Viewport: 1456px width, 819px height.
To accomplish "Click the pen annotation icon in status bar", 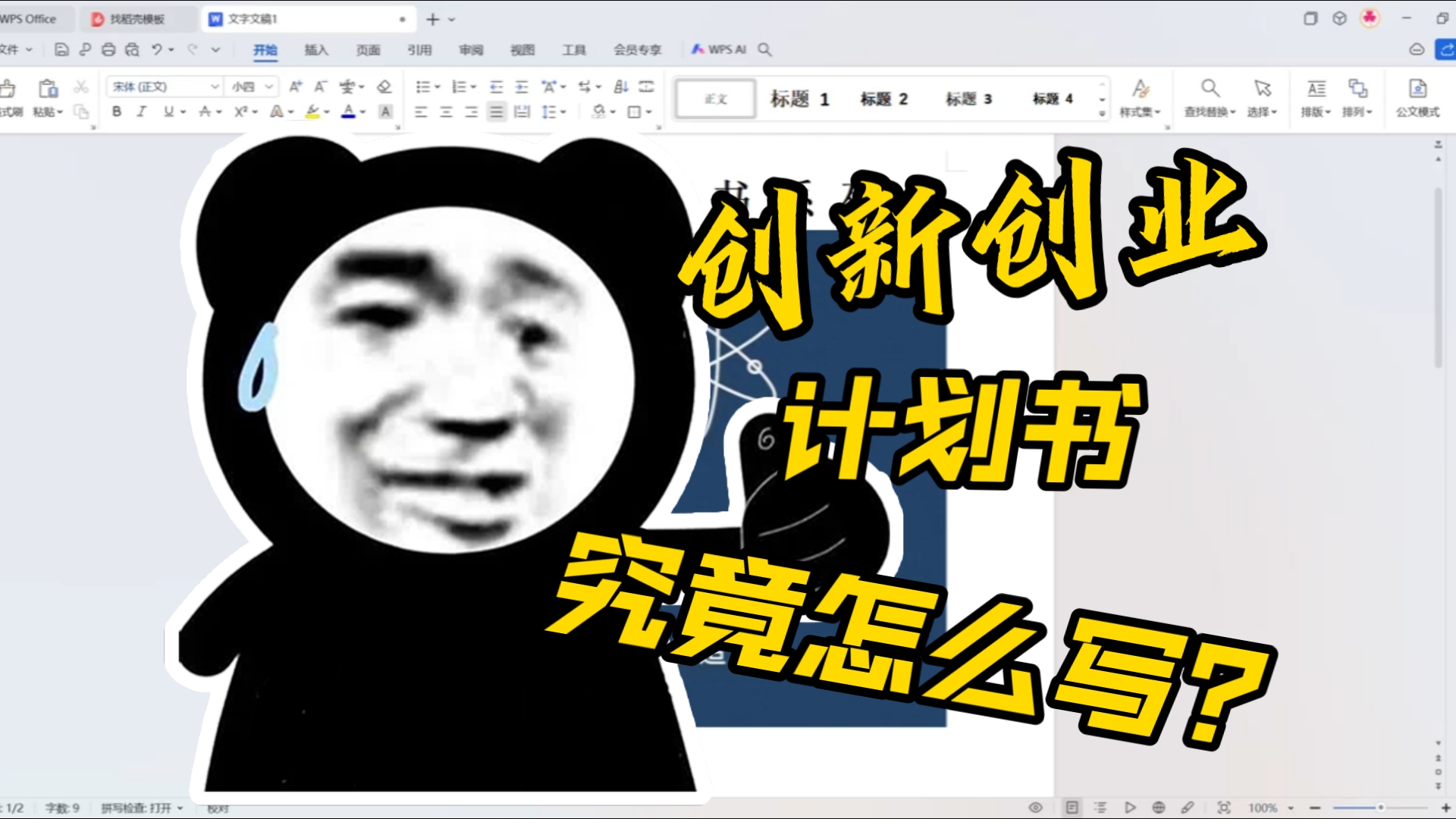I will [x=1188, y=808].
